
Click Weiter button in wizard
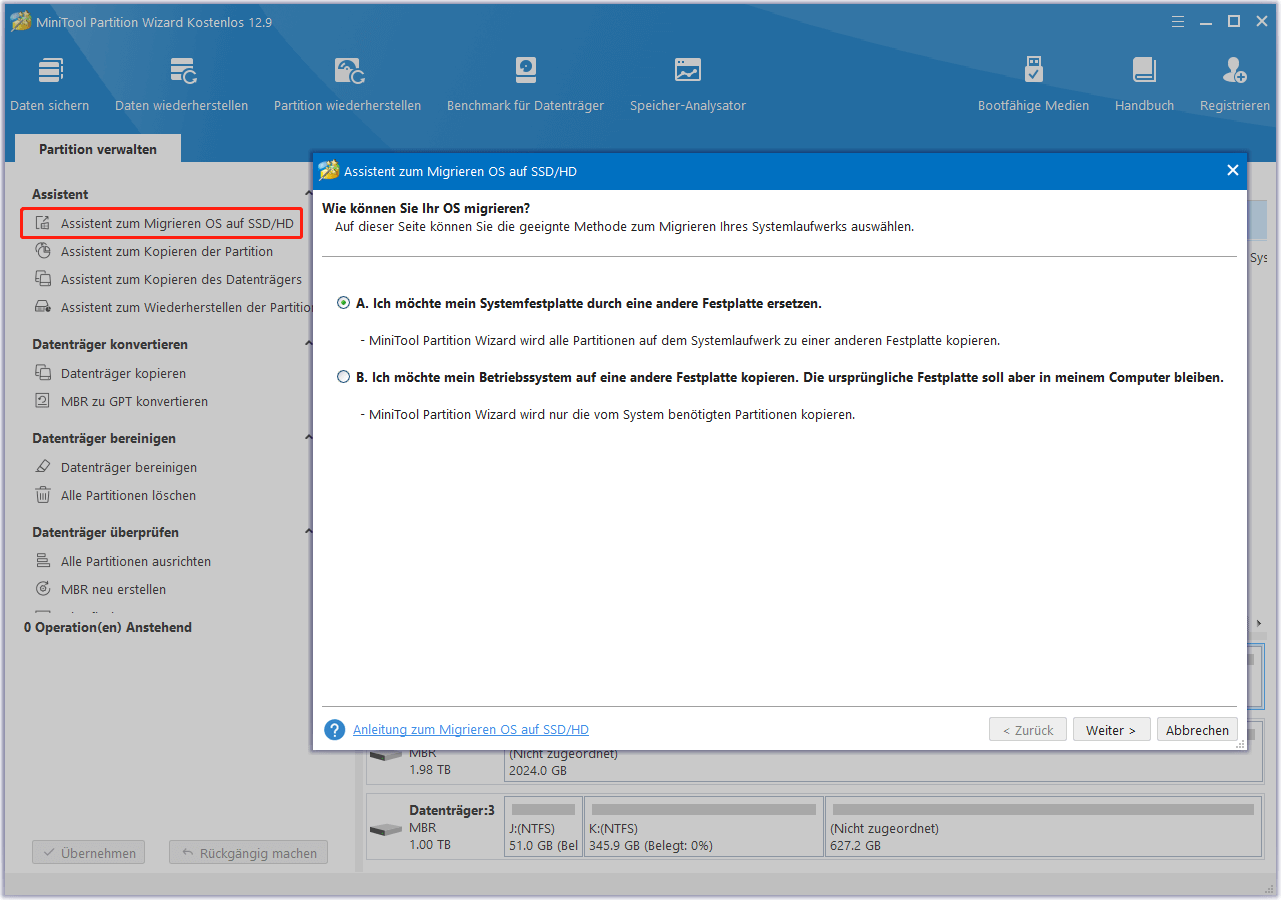(1111, 730)
